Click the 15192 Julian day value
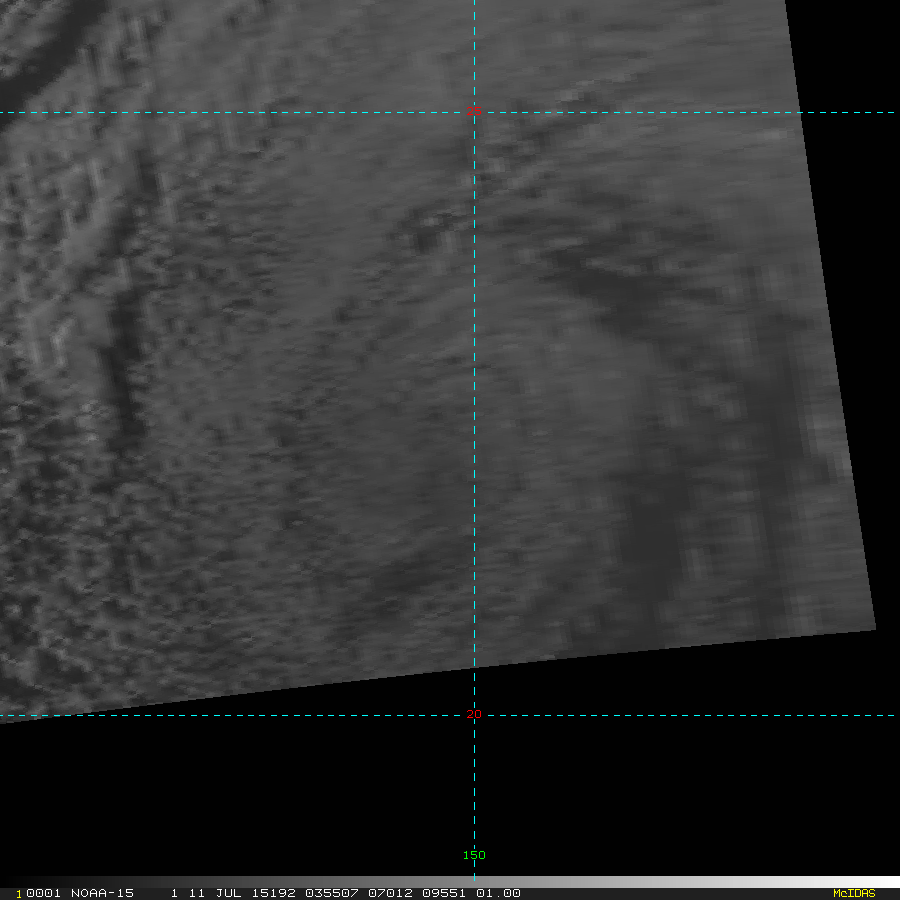The width and height of the screenshot is (900, 900). [273, 893]
